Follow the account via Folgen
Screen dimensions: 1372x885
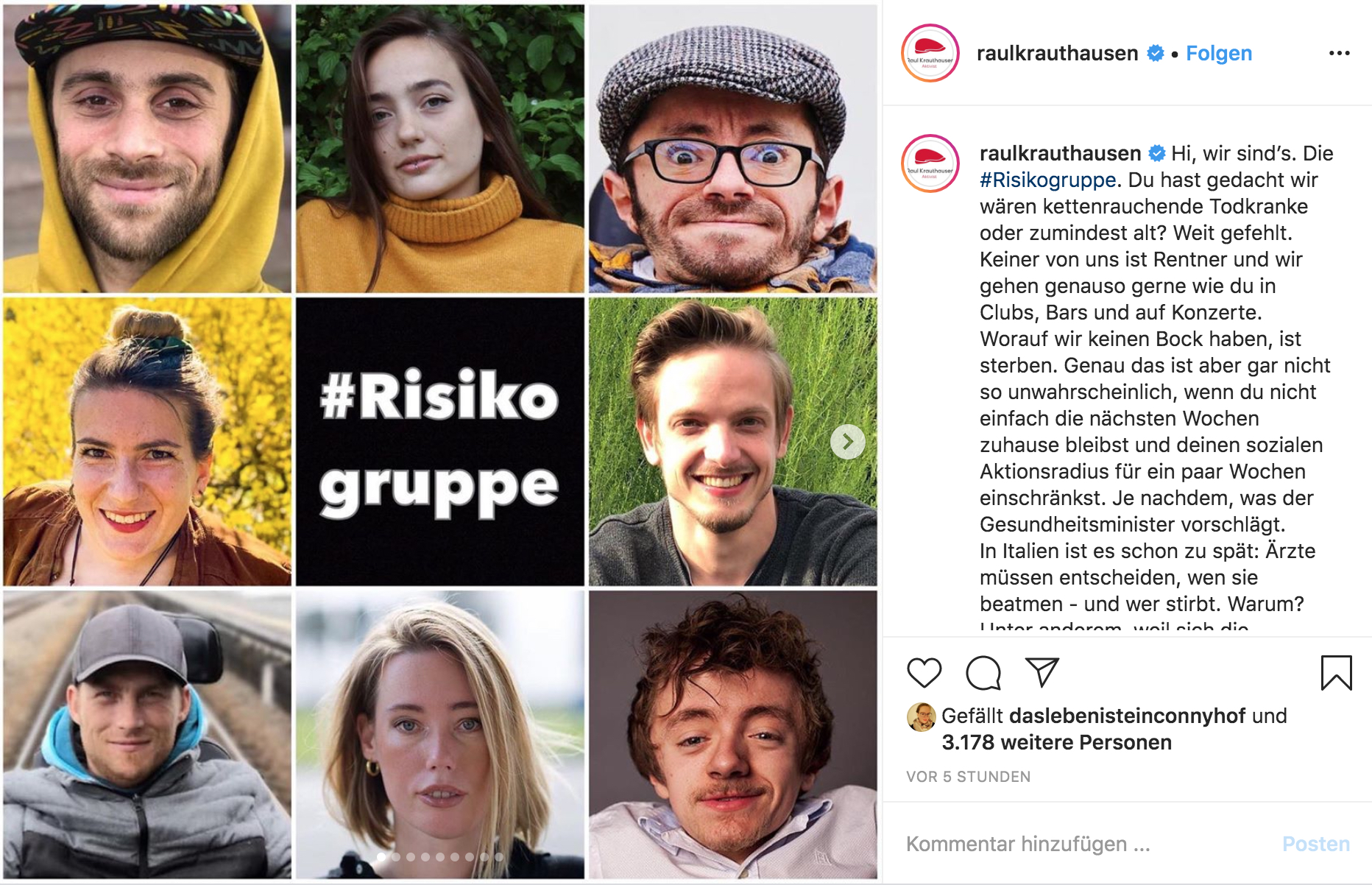[1219, 53]
